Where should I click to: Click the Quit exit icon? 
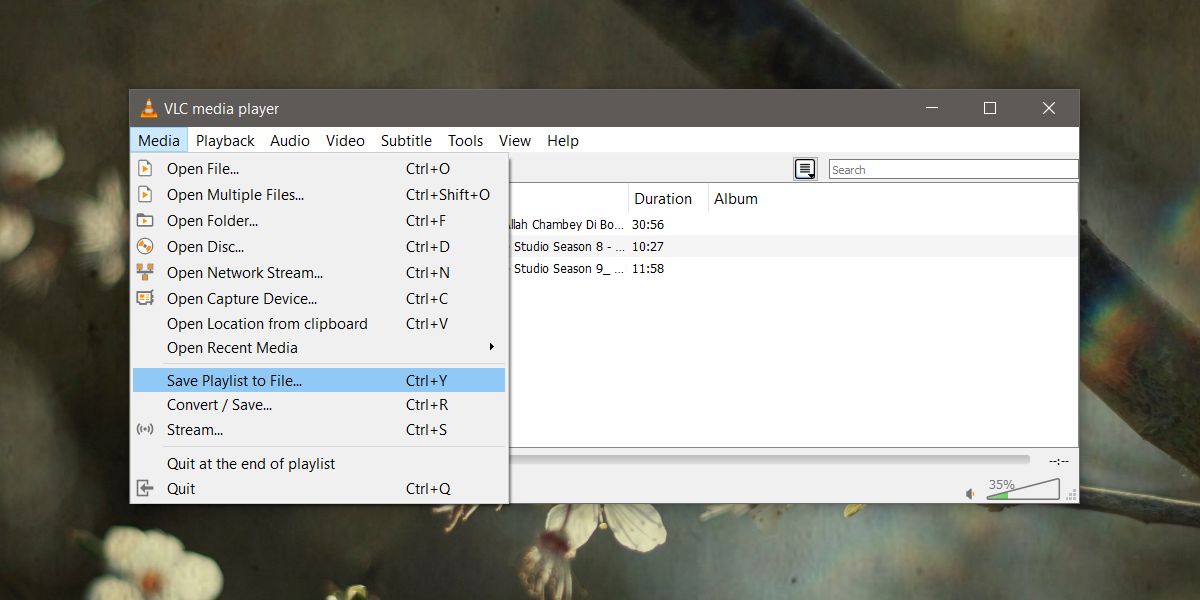[x=145, y=488]
